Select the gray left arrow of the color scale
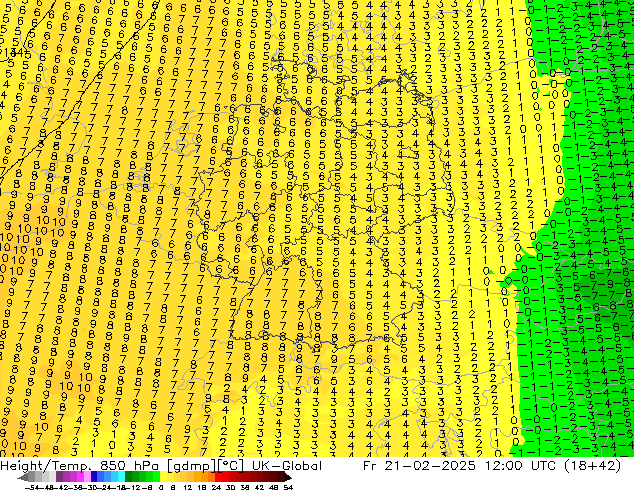The height and width of the screenshot is (490, 634). (23, 477)
